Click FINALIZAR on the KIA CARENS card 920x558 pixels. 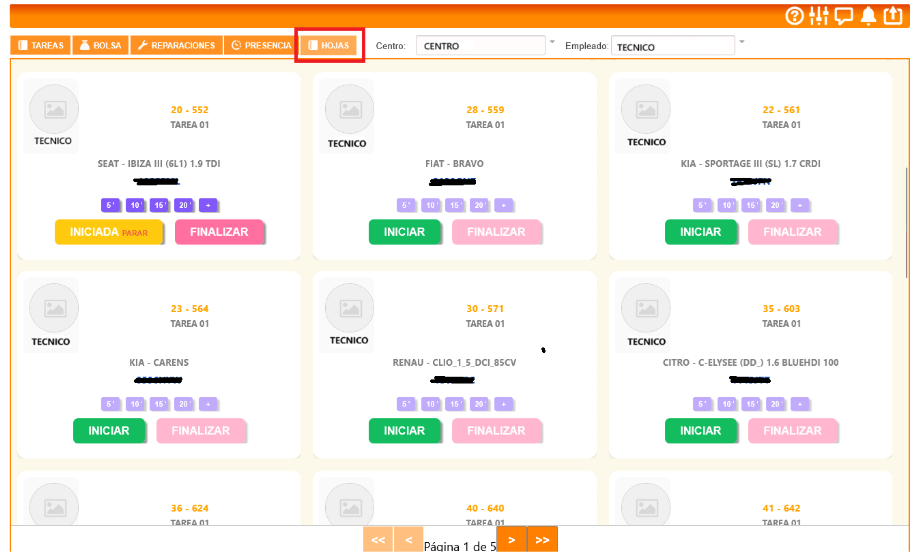tap(201, 431)
